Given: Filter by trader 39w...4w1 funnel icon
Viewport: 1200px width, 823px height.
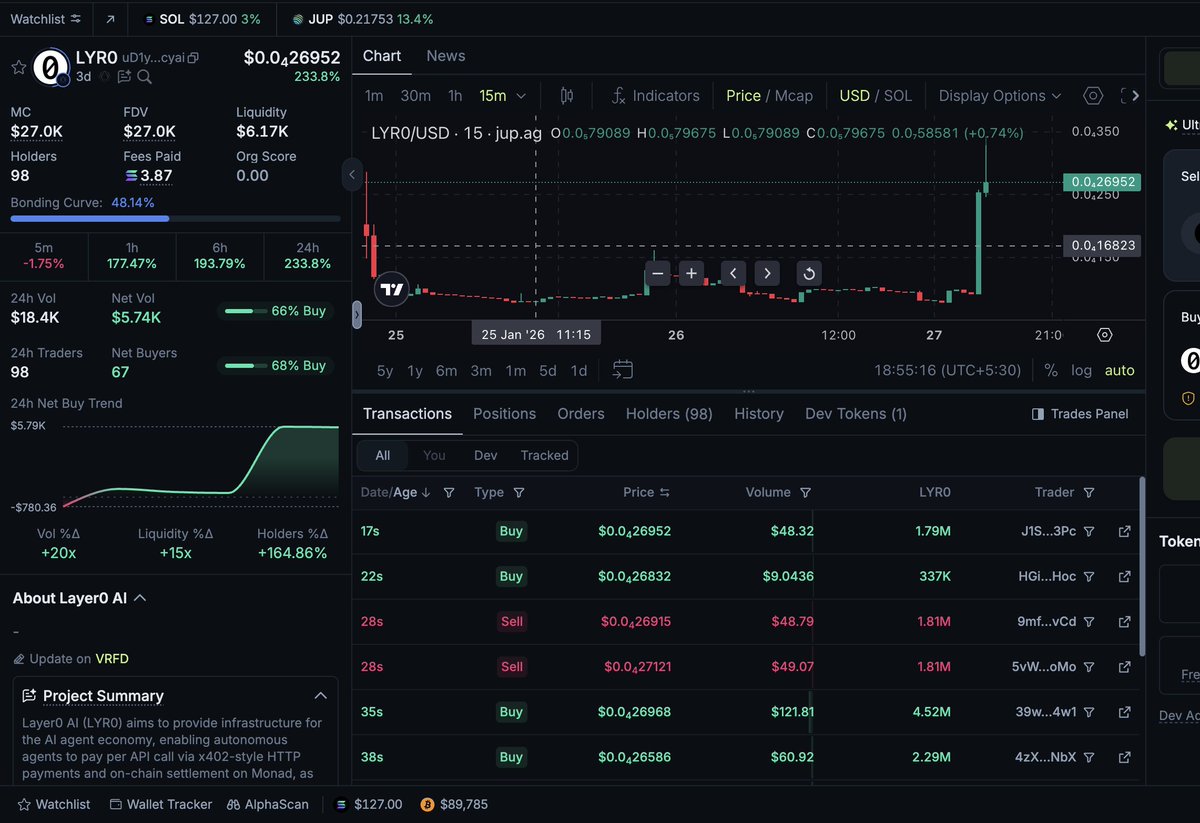Looking at the screenshot, I should click(x=1089, y=712).
